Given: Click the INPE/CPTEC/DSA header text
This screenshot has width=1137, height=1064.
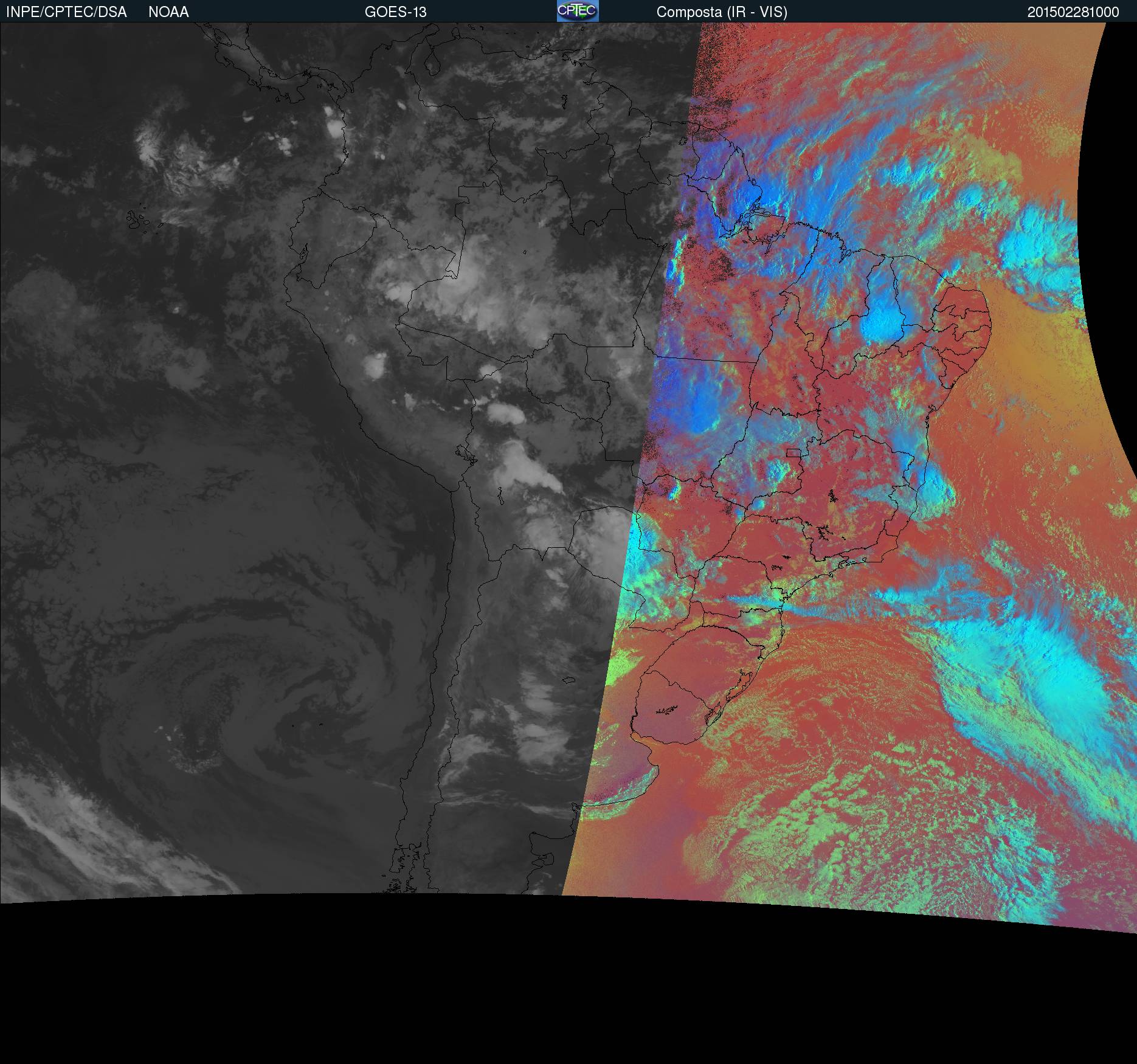Looking at the screenshot, I should pyautogui.click(x=66, y=12).
